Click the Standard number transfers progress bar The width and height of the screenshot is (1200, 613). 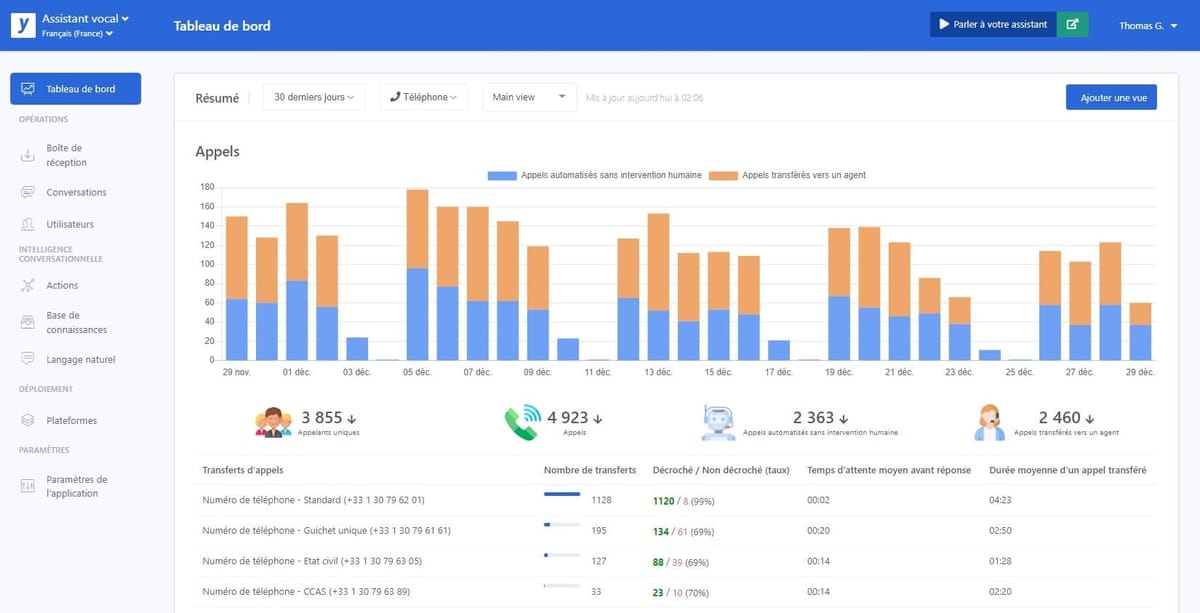(561, 494)
